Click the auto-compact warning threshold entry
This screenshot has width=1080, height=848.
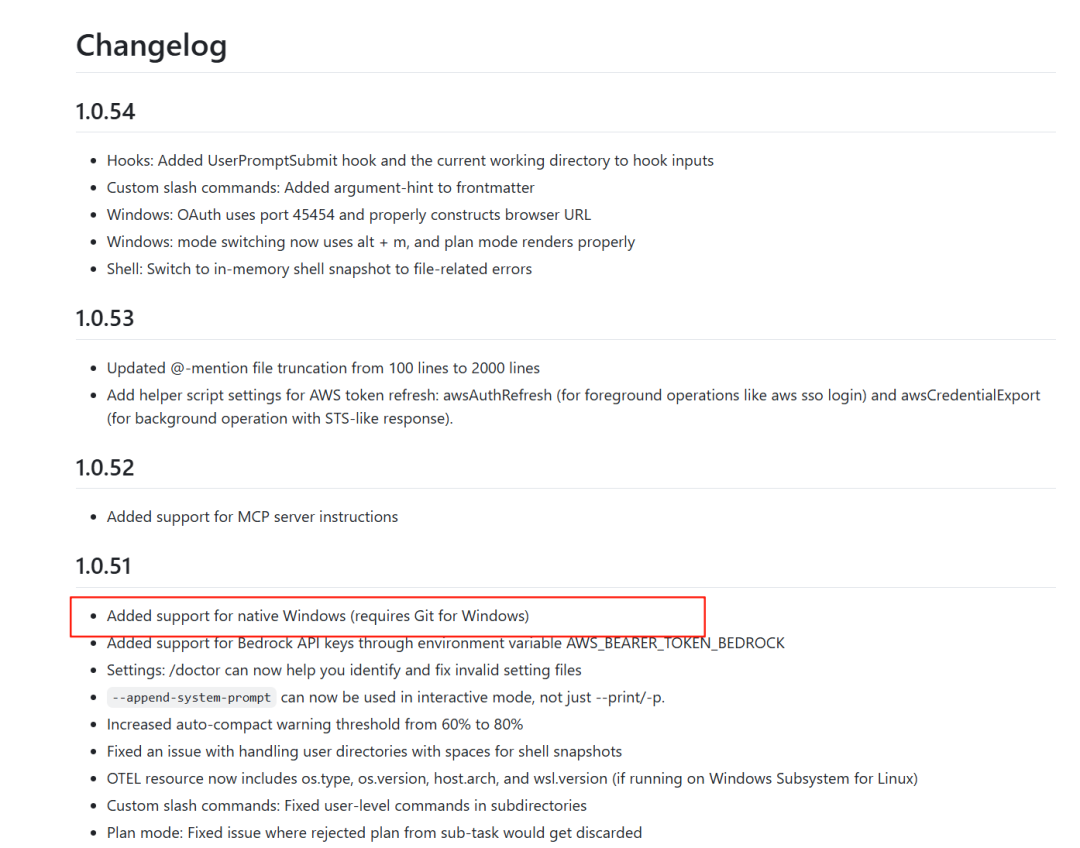pos(315,725)
